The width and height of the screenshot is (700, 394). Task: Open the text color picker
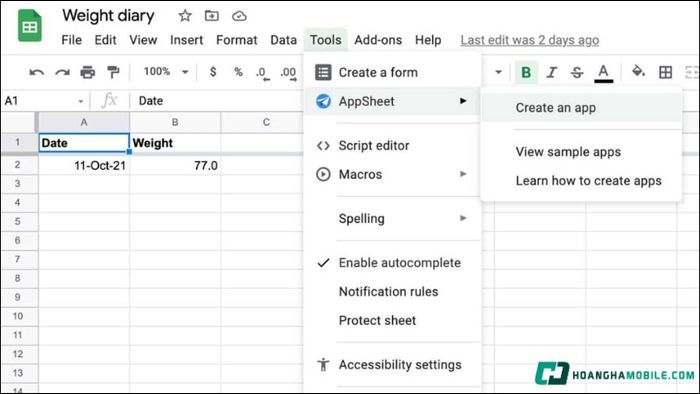pos(603,73)
